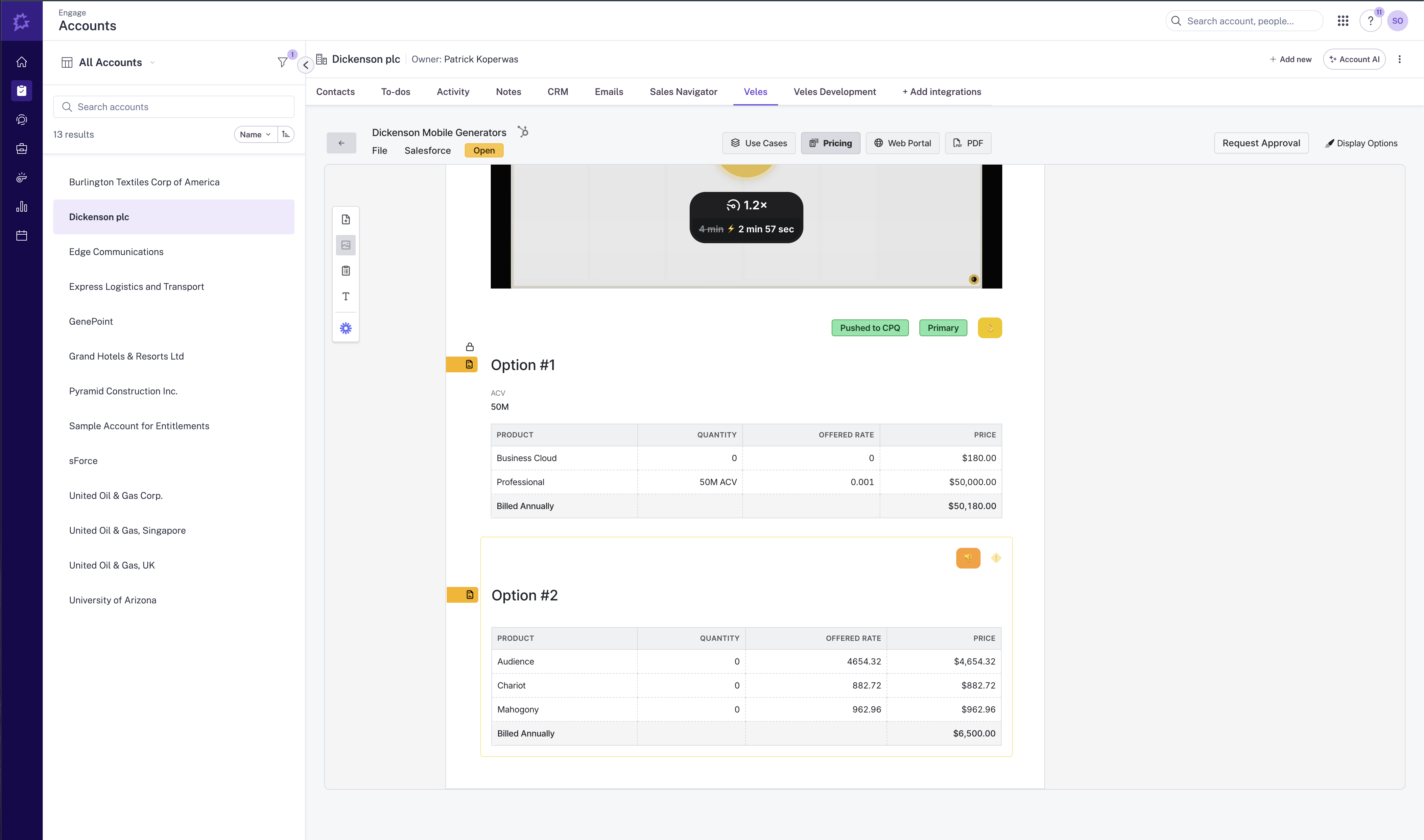The width and height of the screenshot is (1424, 840).
Task: Open the Name sort dropdown
Action: pyautogui.click(x=255, y=134)
